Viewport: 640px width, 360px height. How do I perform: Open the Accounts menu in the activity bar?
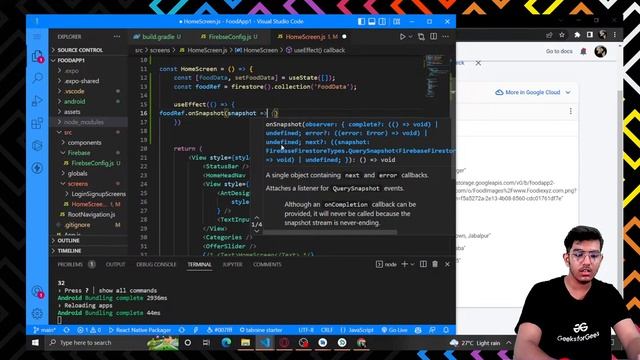[x=37, y=291]
